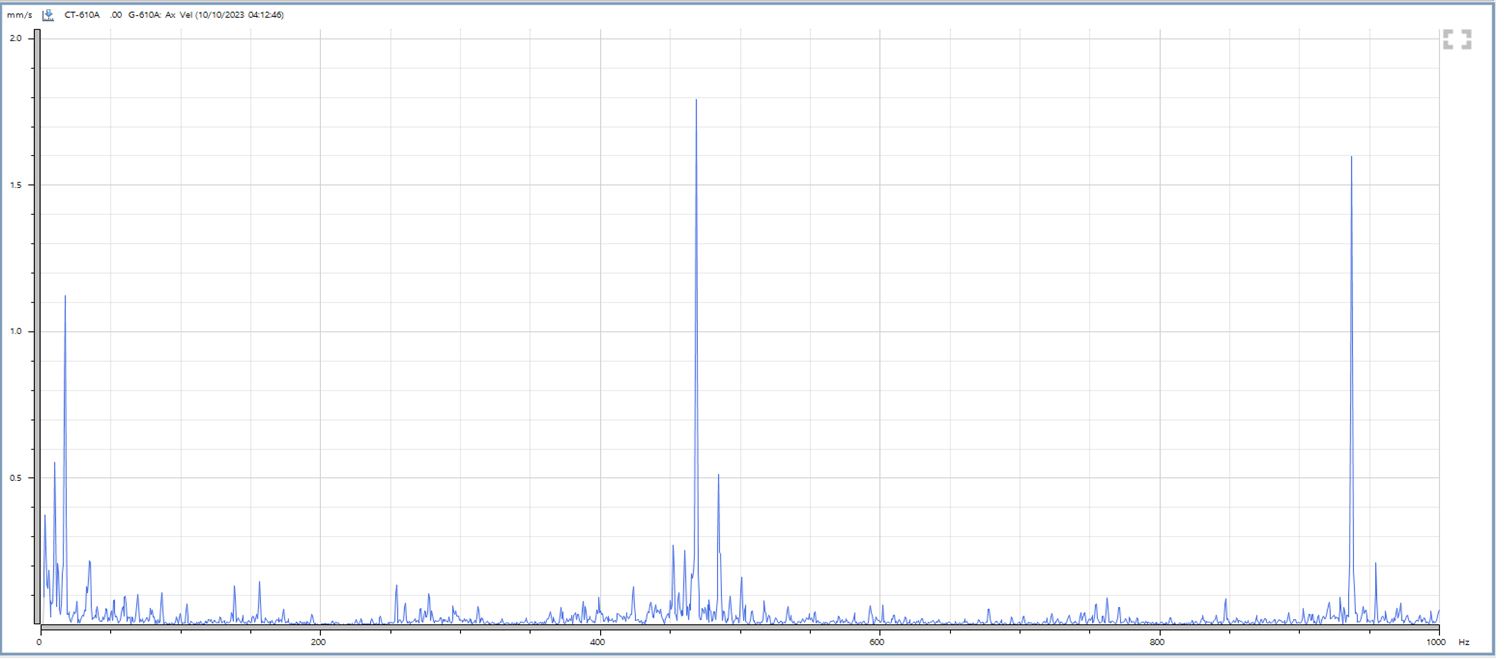Click the 800 label on the X-axis
The height and width of the screenshot is (660, 1504).
click(x=1158, y=641)
